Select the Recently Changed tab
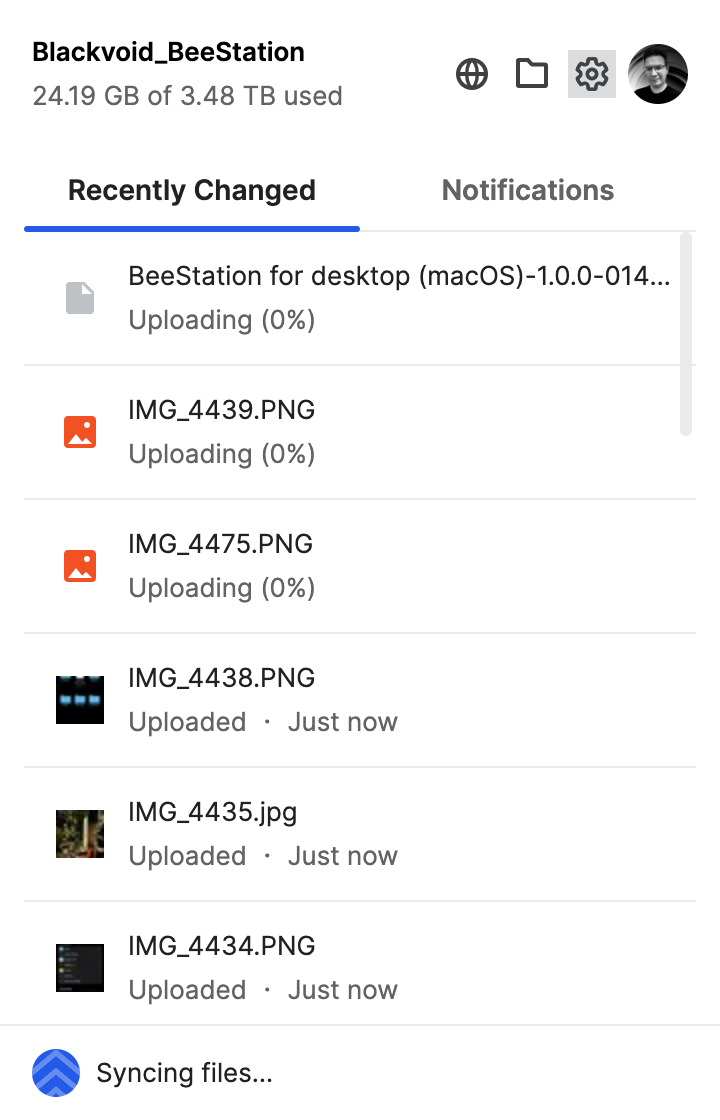 (192, 190)
